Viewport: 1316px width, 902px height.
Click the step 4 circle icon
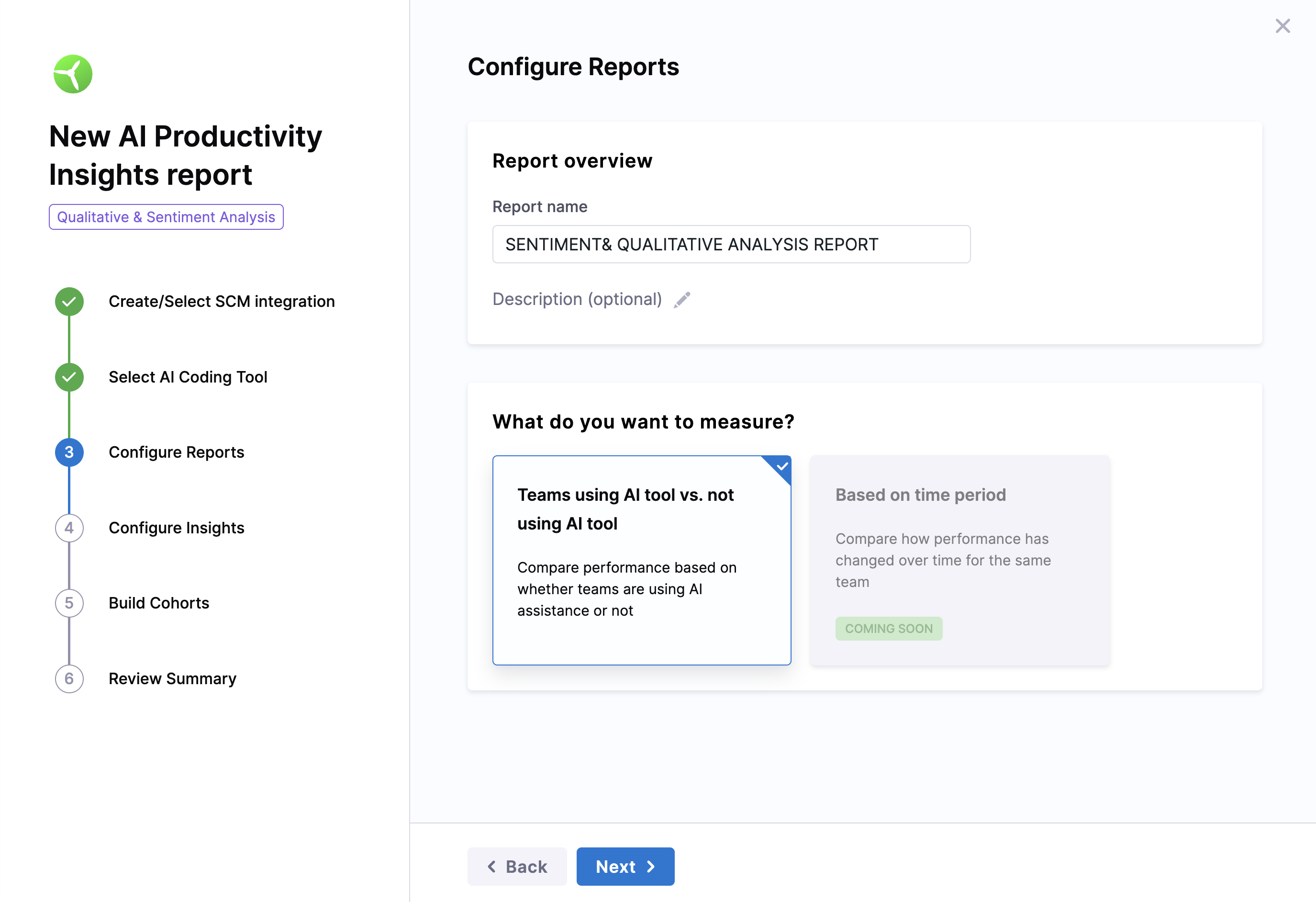click(x=69, y=528)
